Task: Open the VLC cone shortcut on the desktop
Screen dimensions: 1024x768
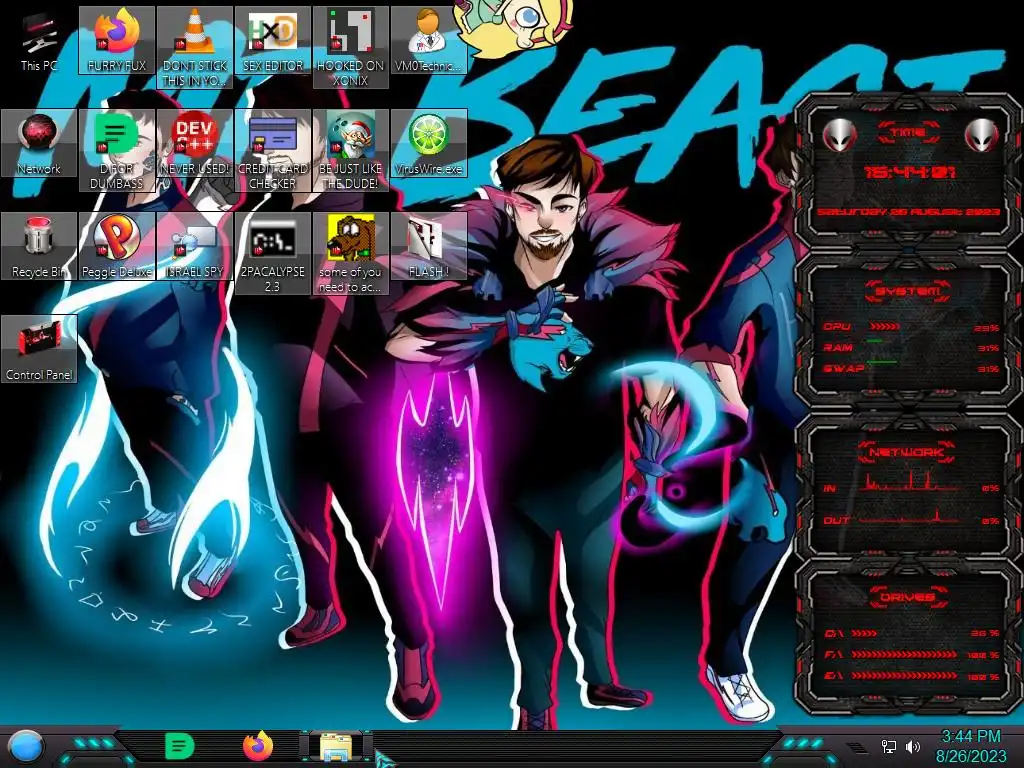Action: (195, 48)
